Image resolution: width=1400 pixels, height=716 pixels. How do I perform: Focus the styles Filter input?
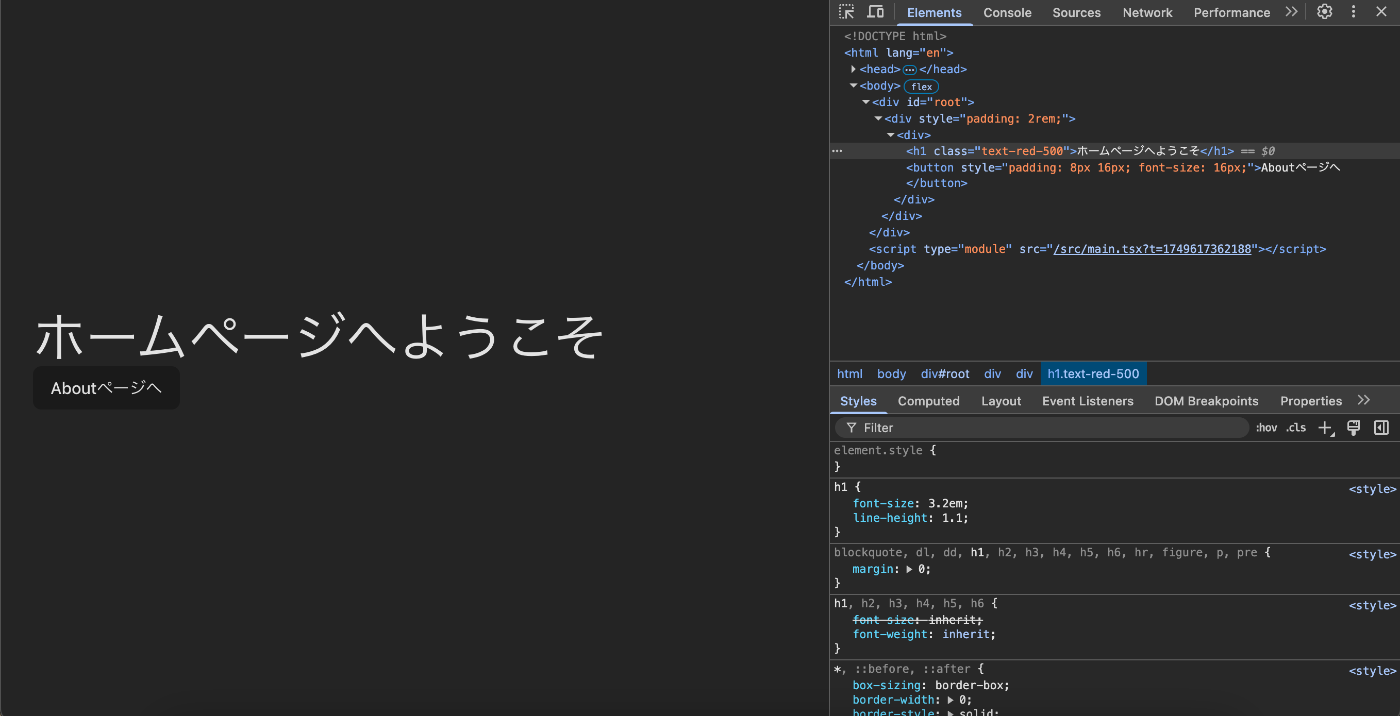click(x=1042, y=428)
